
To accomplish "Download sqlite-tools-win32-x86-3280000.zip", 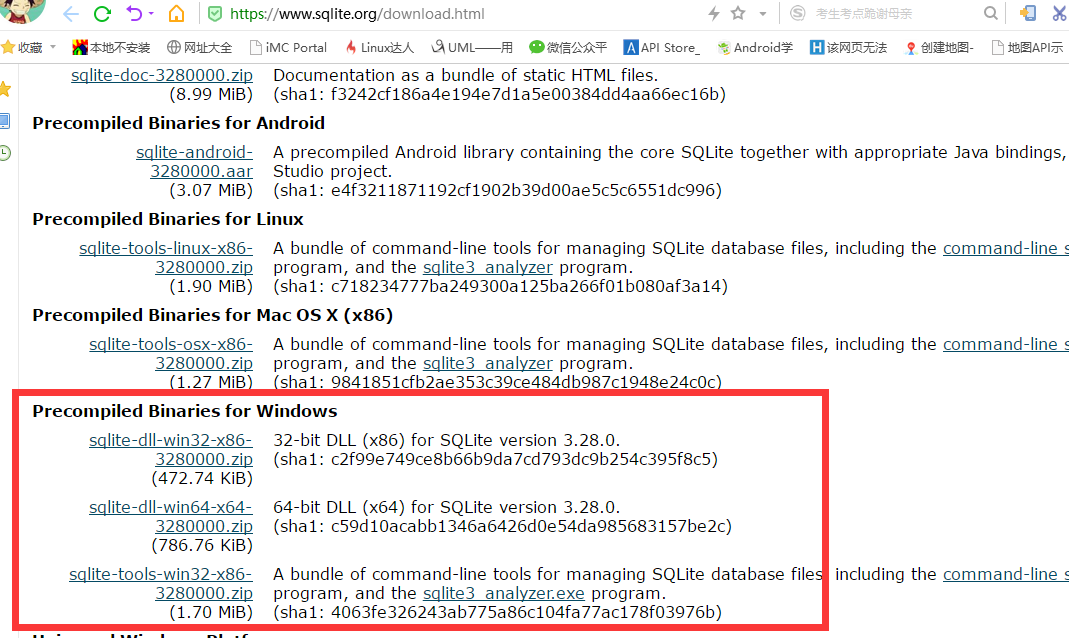I will [161, 583].
